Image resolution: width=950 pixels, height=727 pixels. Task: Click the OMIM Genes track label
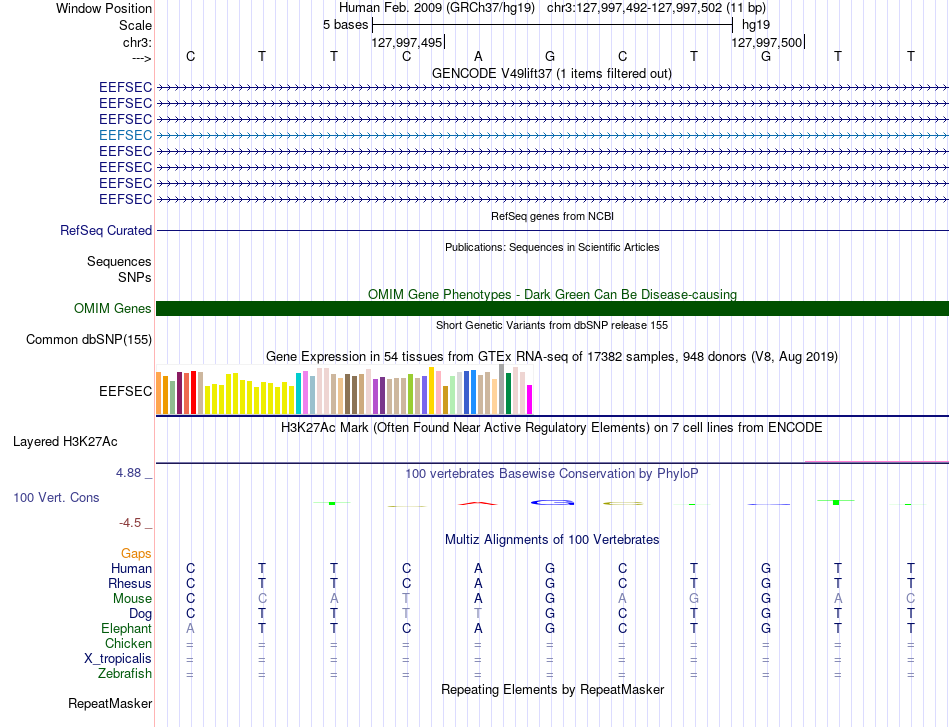(113, 308)
